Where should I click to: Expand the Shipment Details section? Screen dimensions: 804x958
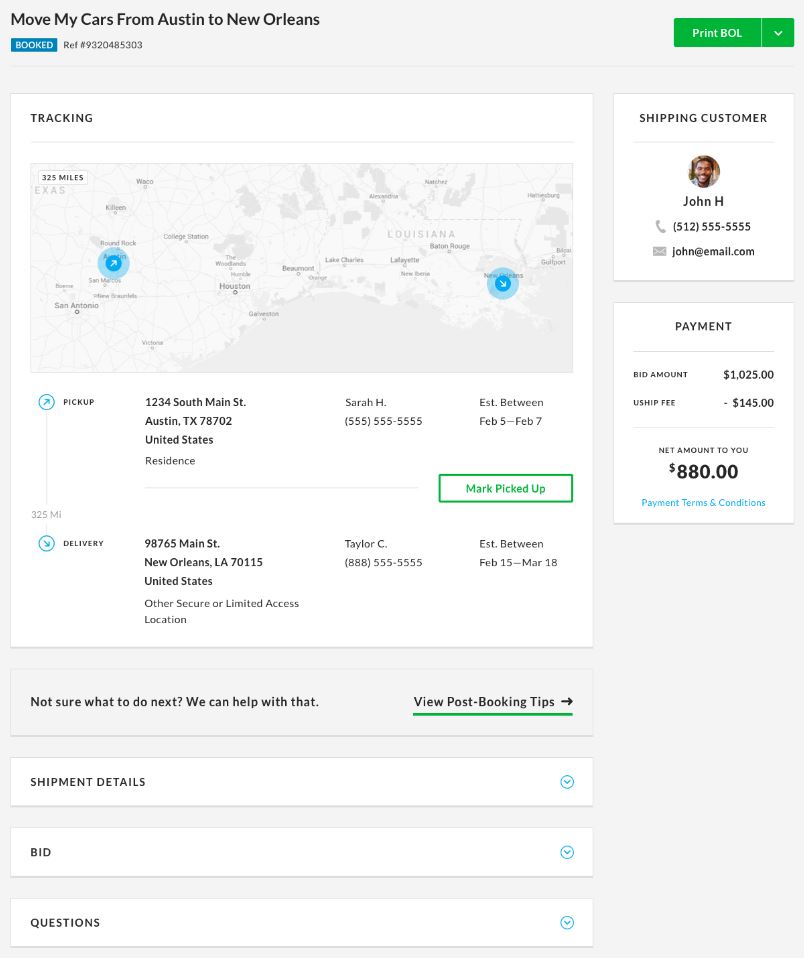[567, 782]
